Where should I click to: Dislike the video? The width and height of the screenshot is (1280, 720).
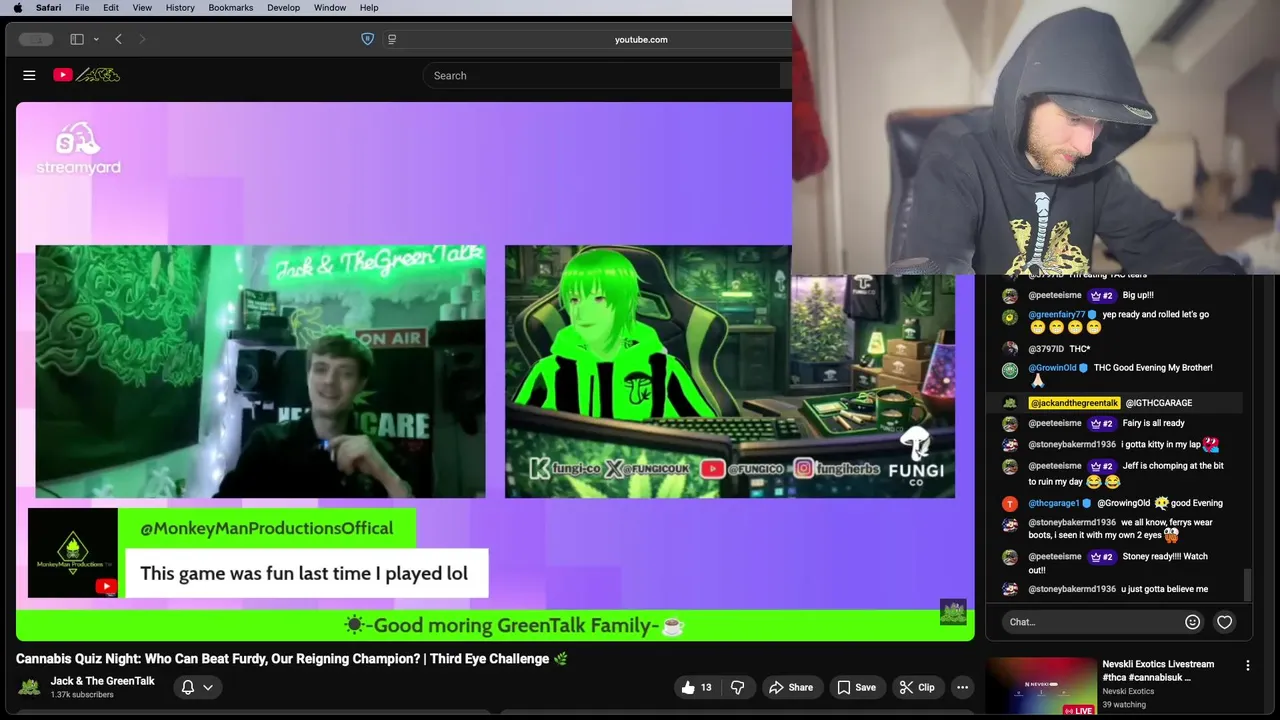[x=738, y=687]
